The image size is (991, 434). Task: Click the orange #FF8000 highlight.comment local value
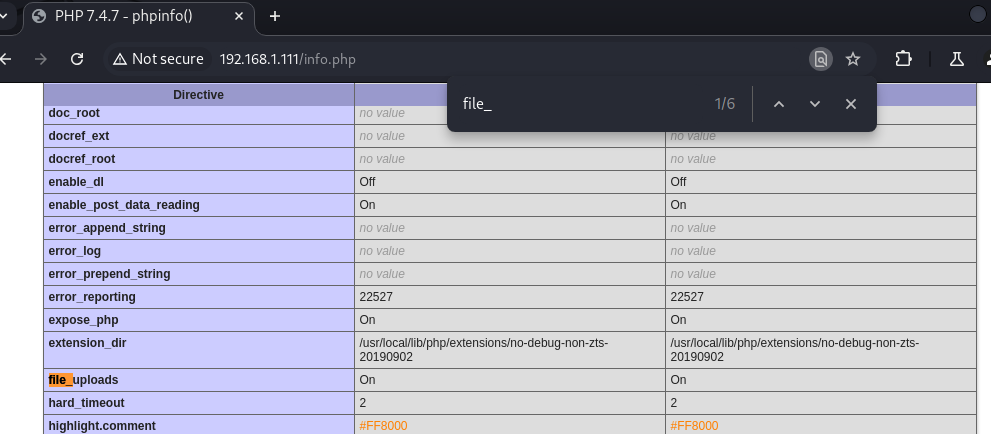383,426
